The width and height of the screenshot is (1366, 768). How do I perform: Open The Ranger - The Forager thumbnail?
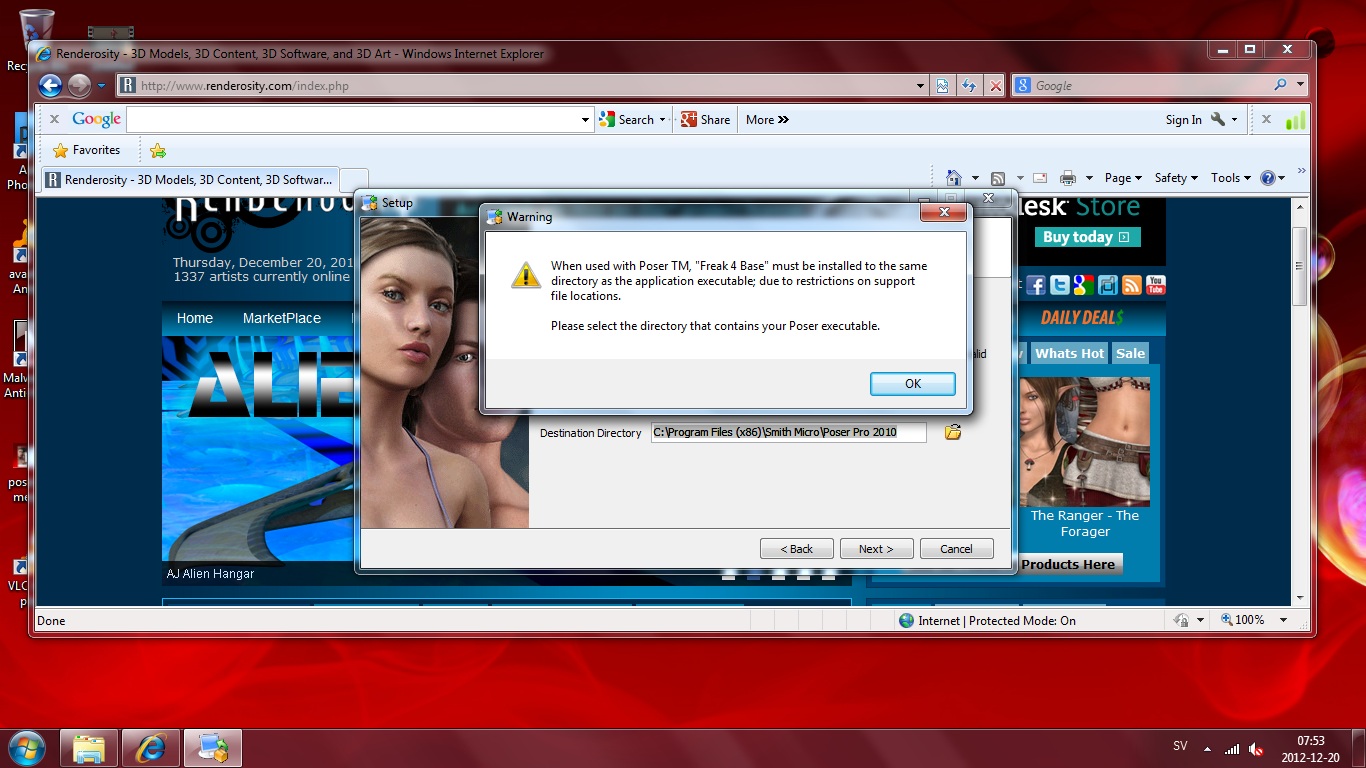click(x=1085, y=441)
